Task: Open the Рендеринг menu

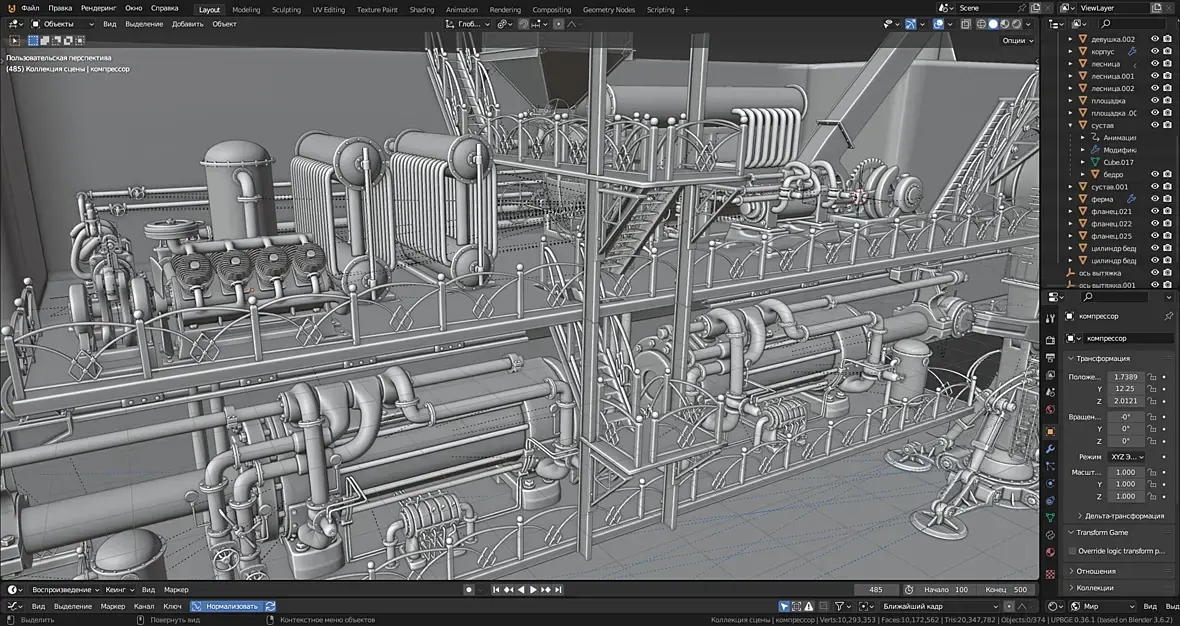Action: coord(98,8)
